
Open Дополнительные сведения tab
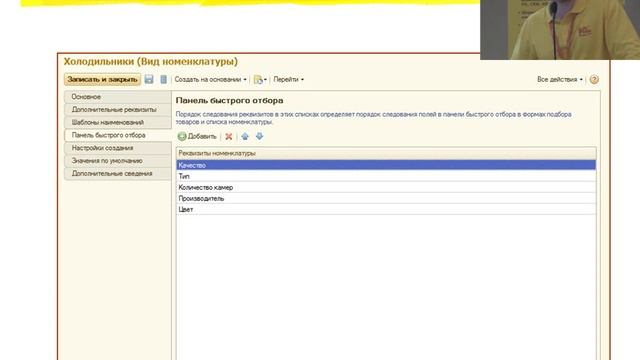[118, 173]
